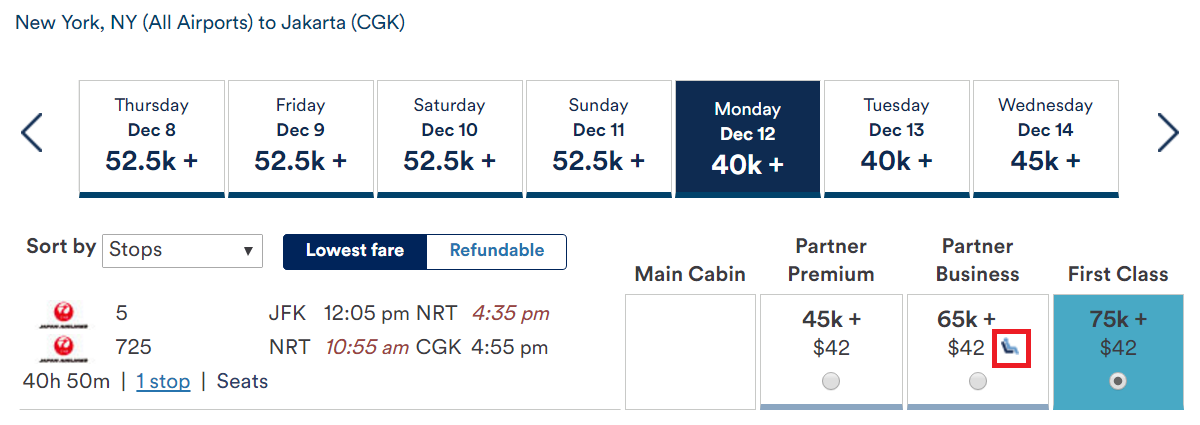Click the lie-flat seat icon in Partner Business

(1012, 349)
